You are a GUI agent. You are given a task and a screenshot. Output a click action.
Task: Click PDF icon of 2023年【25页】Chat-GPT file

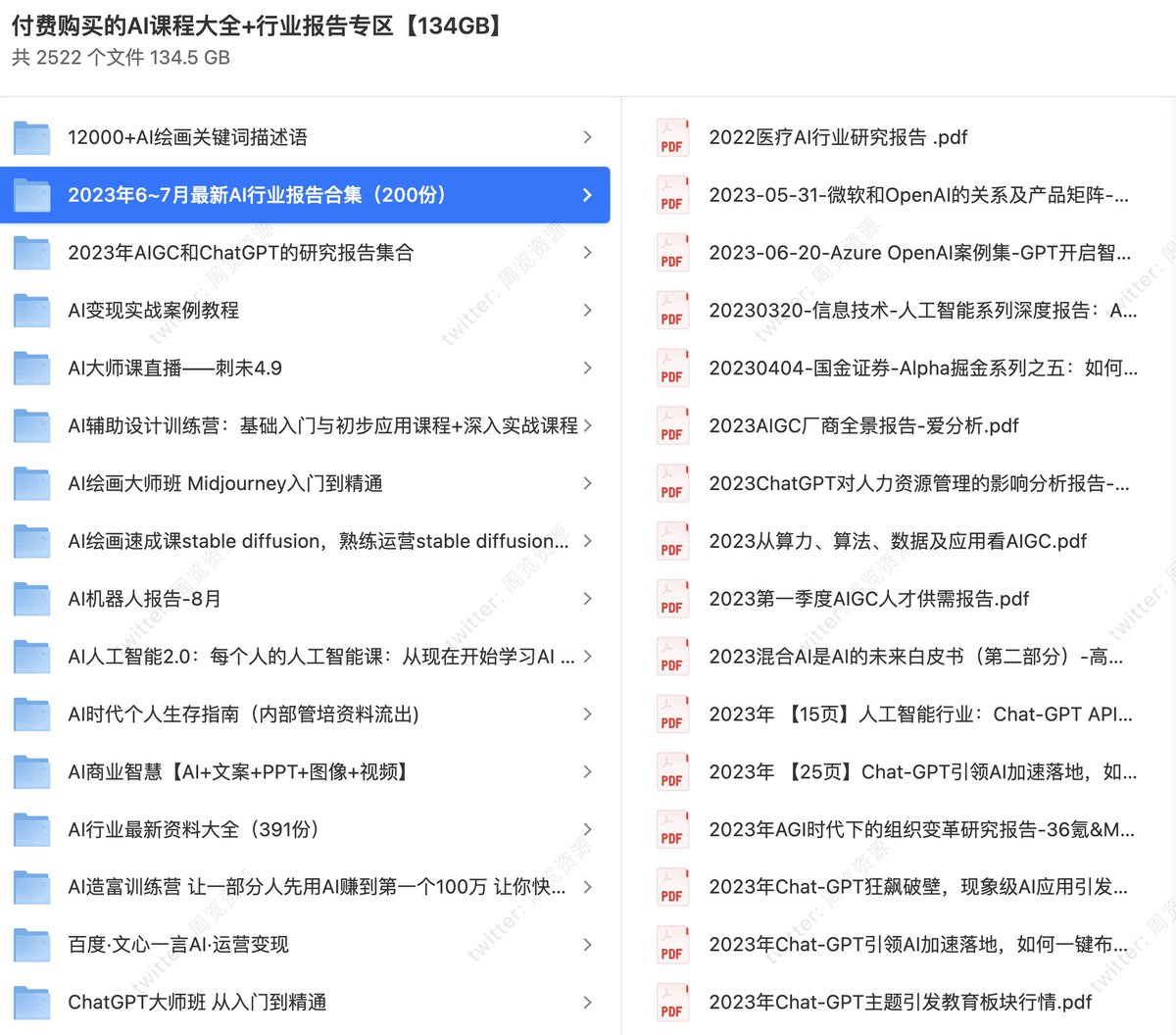[x=671, y=772]
